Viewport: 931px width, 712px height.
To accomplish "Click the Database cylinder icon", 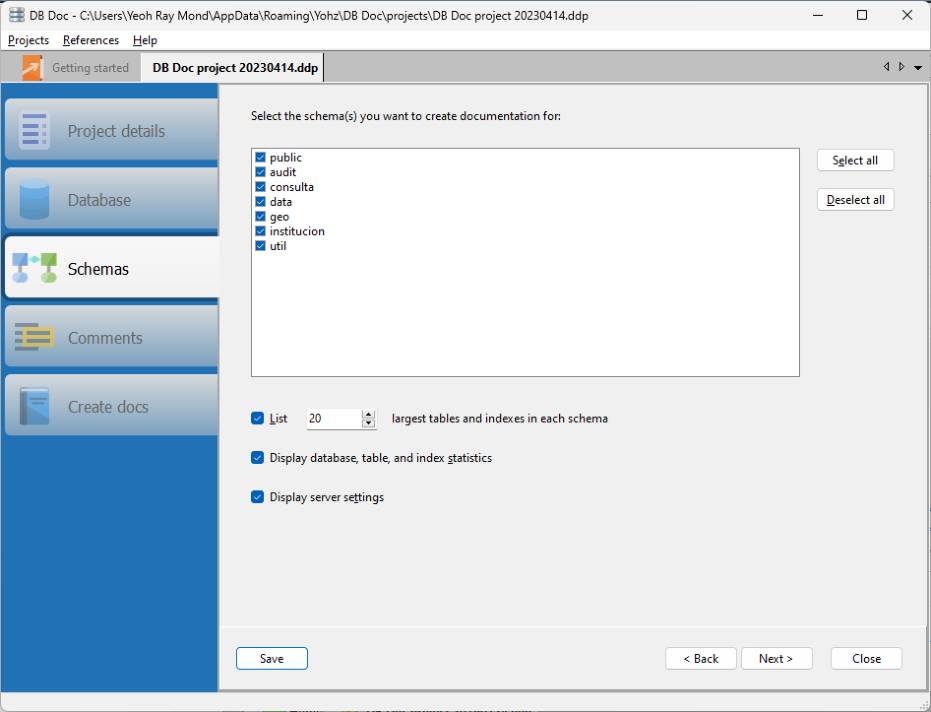I will 35,200.
